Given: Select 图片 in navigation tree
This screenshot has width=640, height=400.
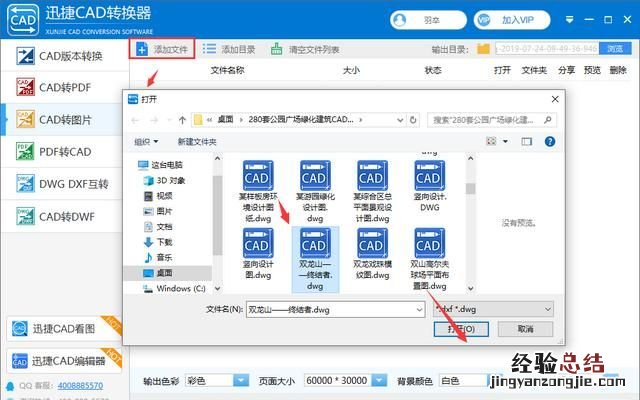Looking at the screenshot, I should [158, 211].
